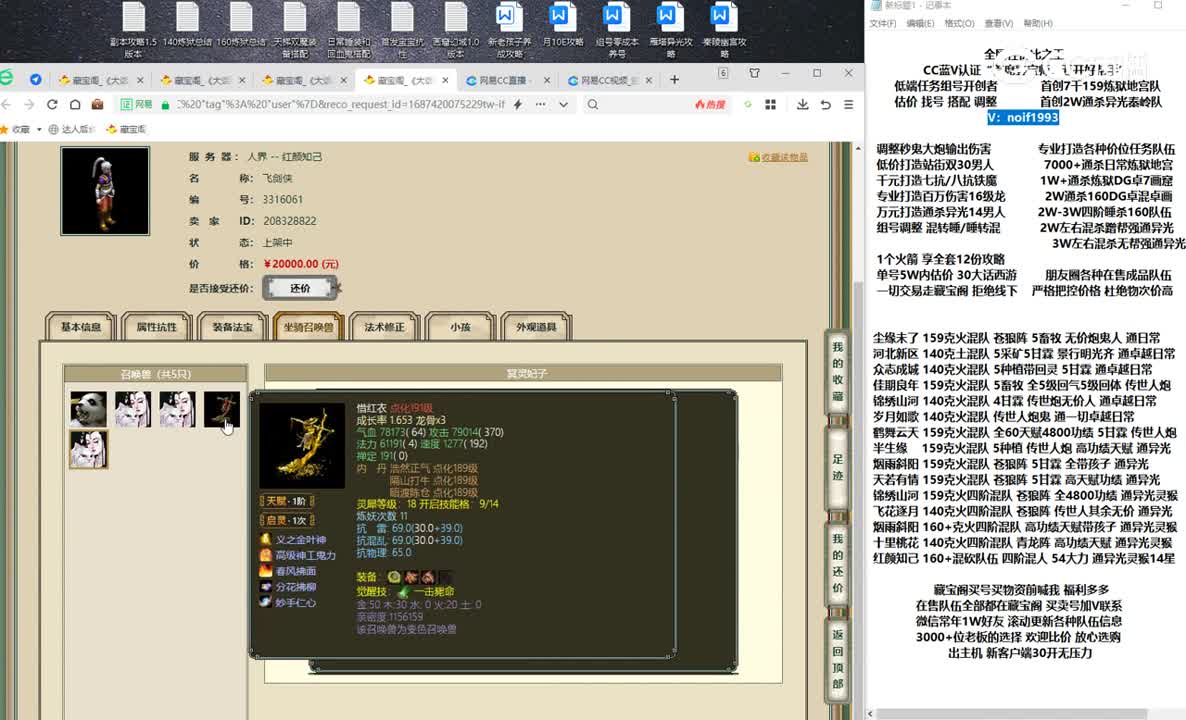Open the 天禅双魔装备搭配 desktop file

[294, 29]
